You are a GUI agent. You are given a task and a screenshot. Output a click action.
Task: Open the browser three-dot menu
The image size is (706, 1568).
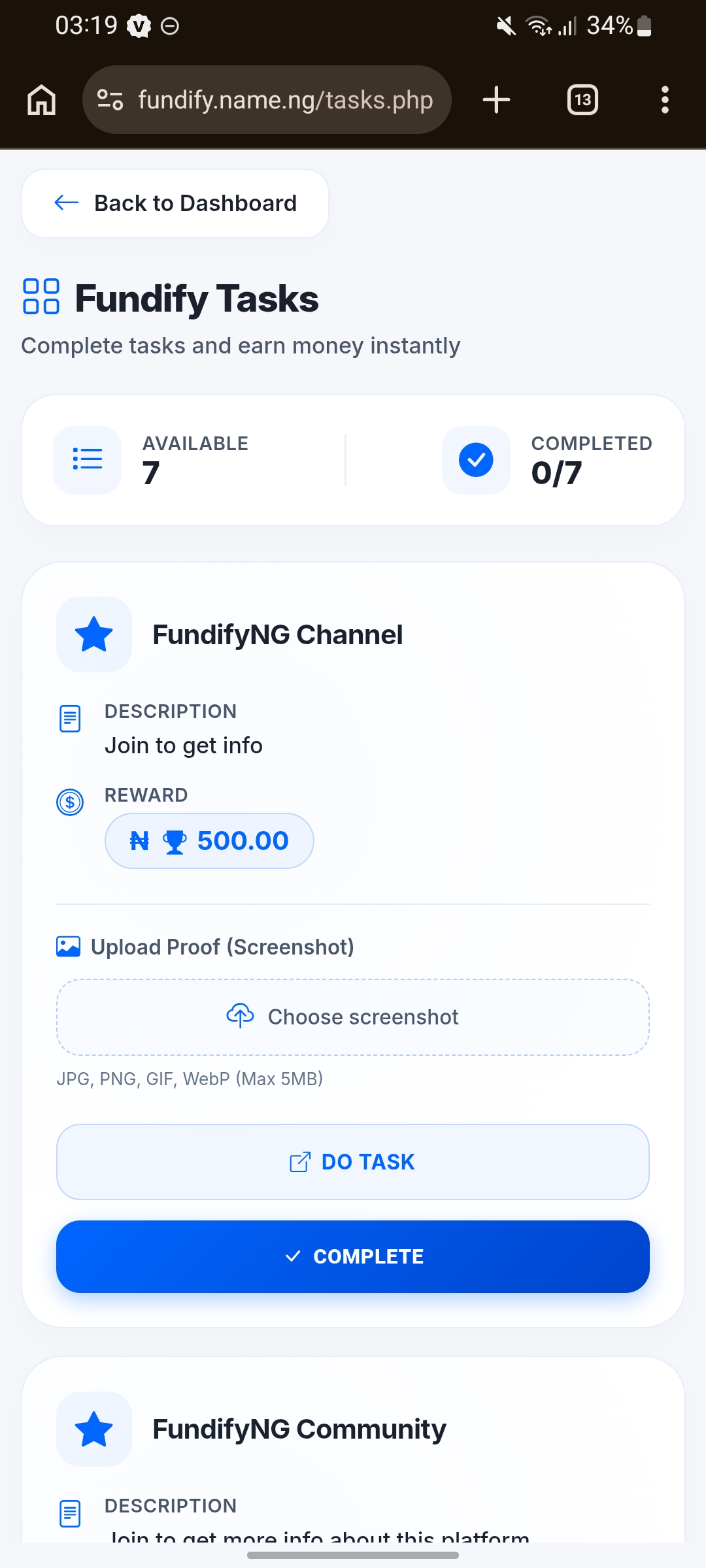[665, 100]
